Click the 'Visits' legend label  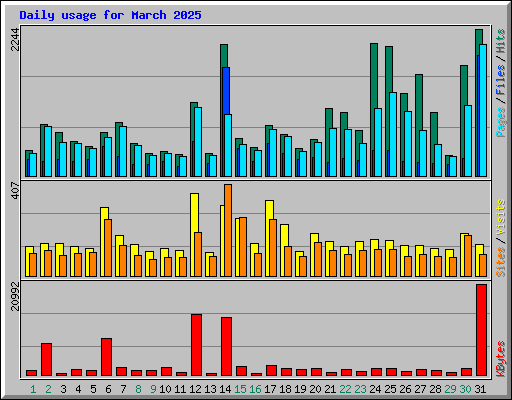coord(500,218)
